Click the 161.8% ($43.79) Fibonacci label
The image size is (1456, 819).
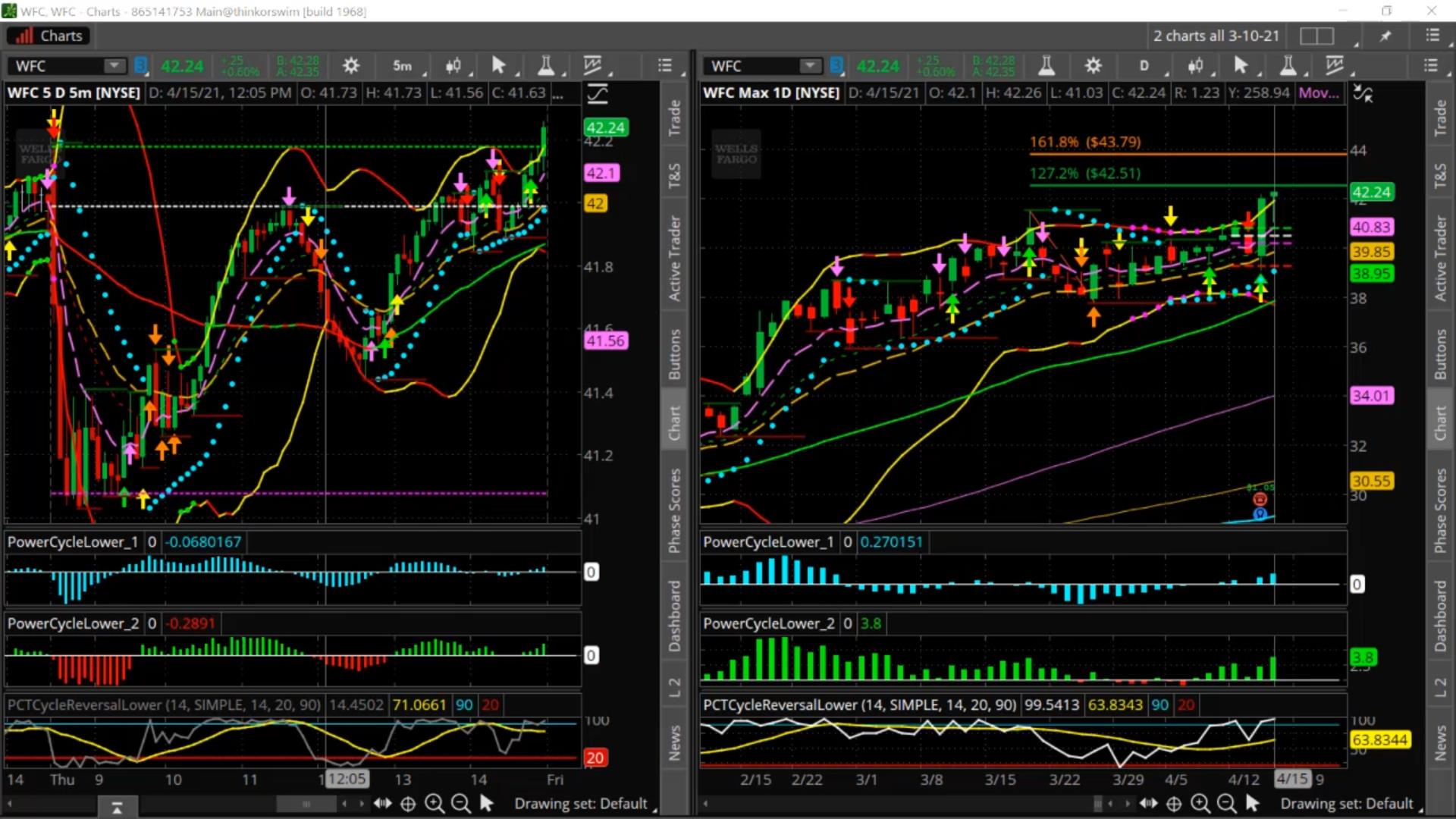[1085, 142]
